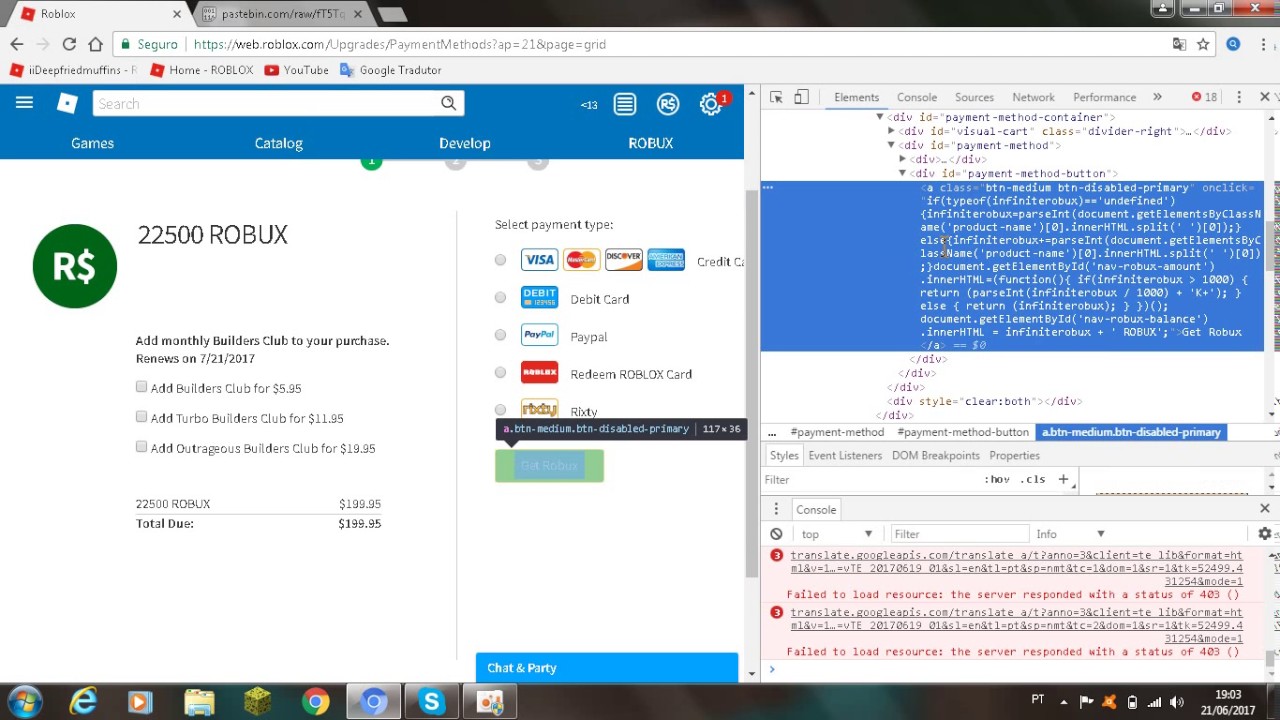Click the Robux R$ icon in header
1280x720 pixels.
(668, 104)
